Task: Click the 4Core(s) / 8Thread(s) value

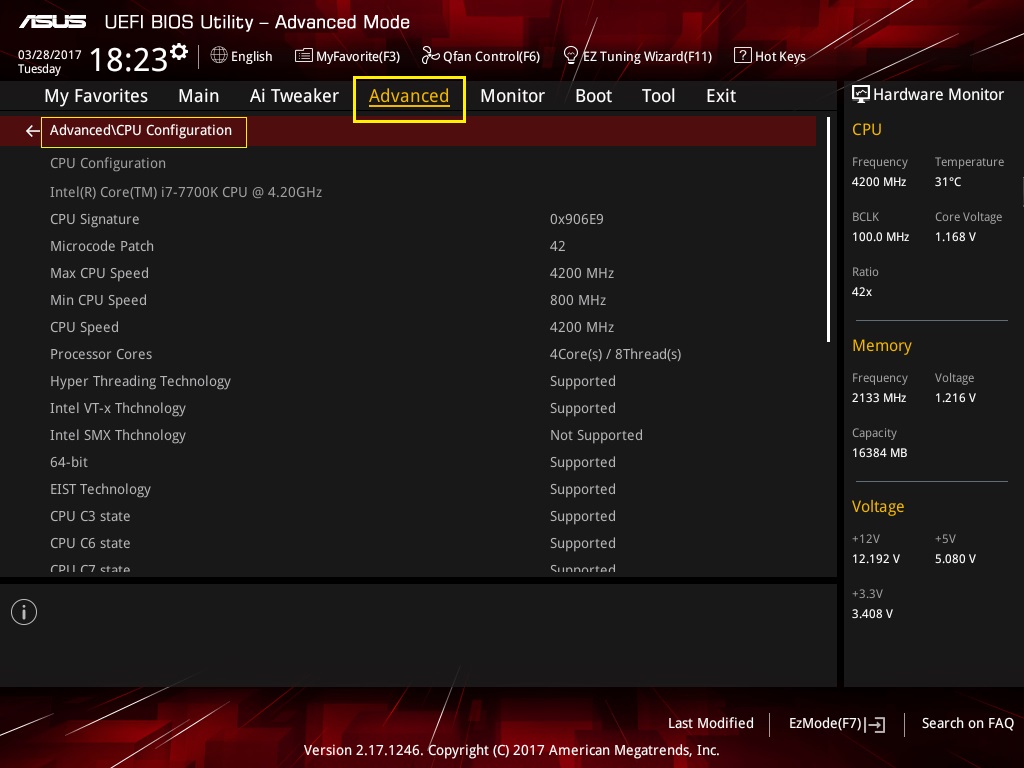Action: (x=615, y=354)
